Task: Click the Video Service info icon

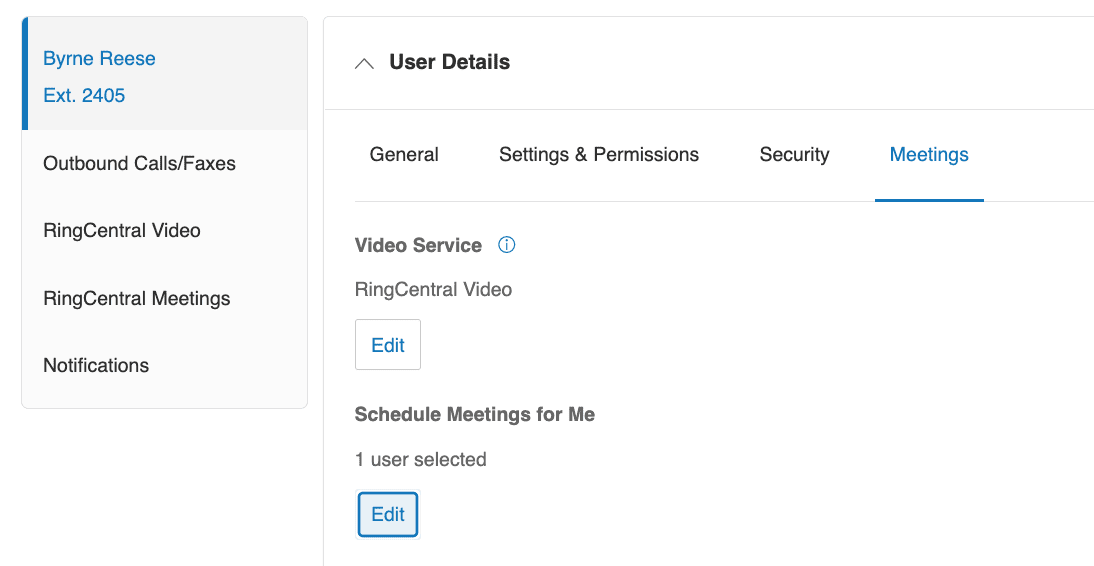Action: (x=506, y=245)
